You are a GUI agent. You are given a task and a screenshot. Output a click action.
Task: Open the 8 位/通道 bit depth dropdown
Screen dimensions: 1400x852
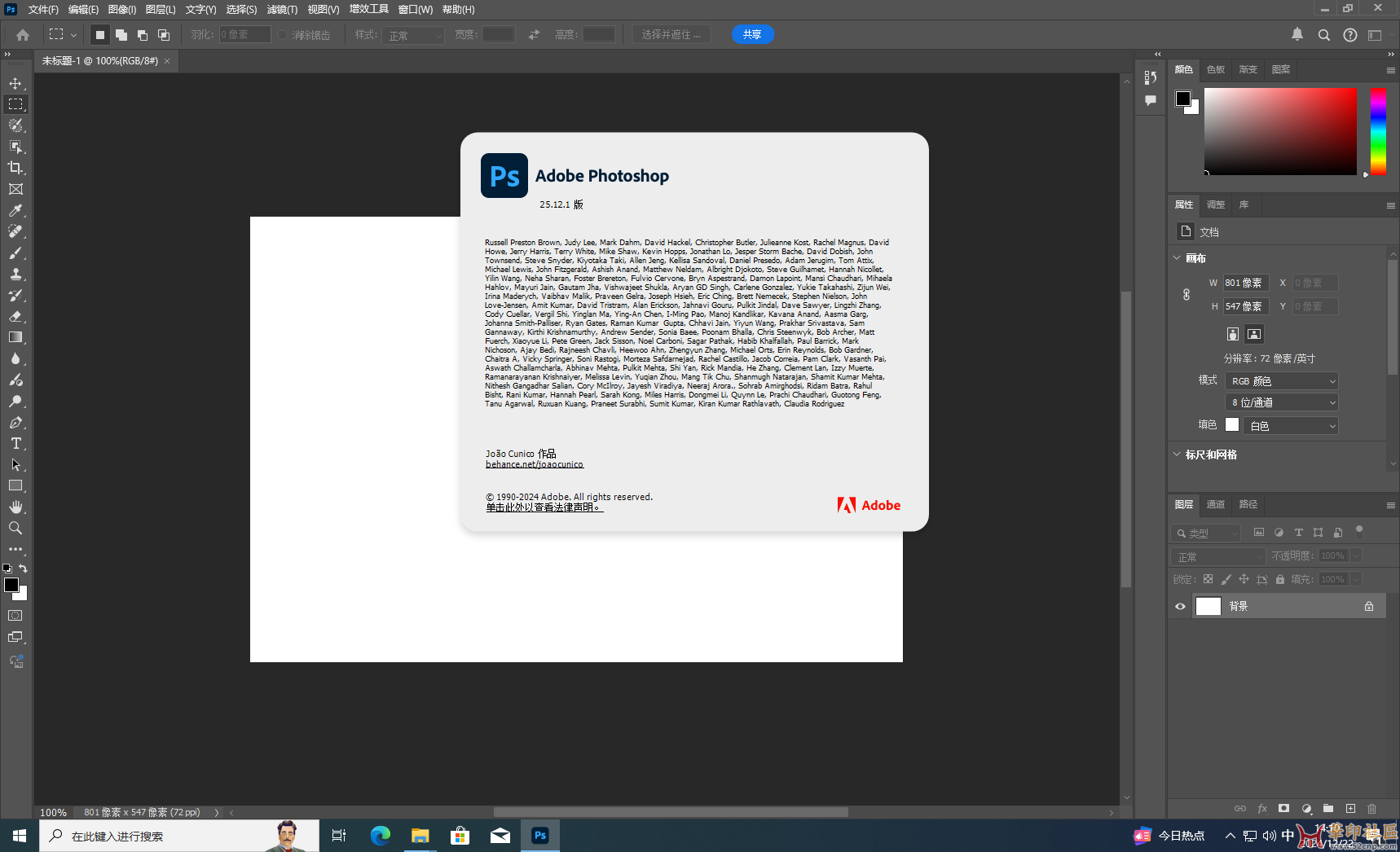[1282, 402]
